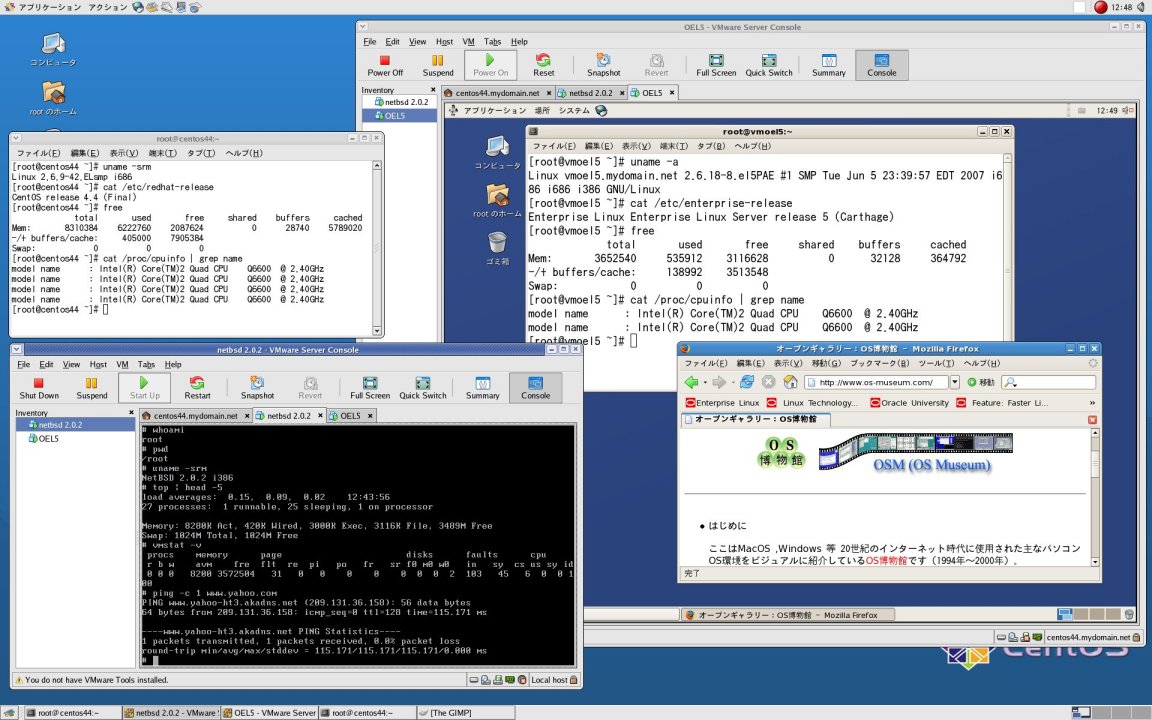
Task: Click Firefox page vertical scrollbar
Action: pos(1095,497)
